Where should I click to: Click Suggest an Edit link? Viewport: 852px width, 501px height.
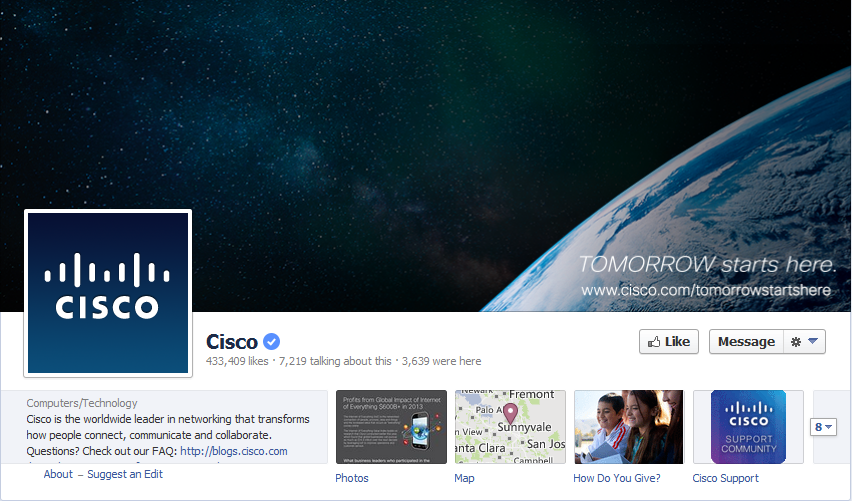click(x=125, y=474)
